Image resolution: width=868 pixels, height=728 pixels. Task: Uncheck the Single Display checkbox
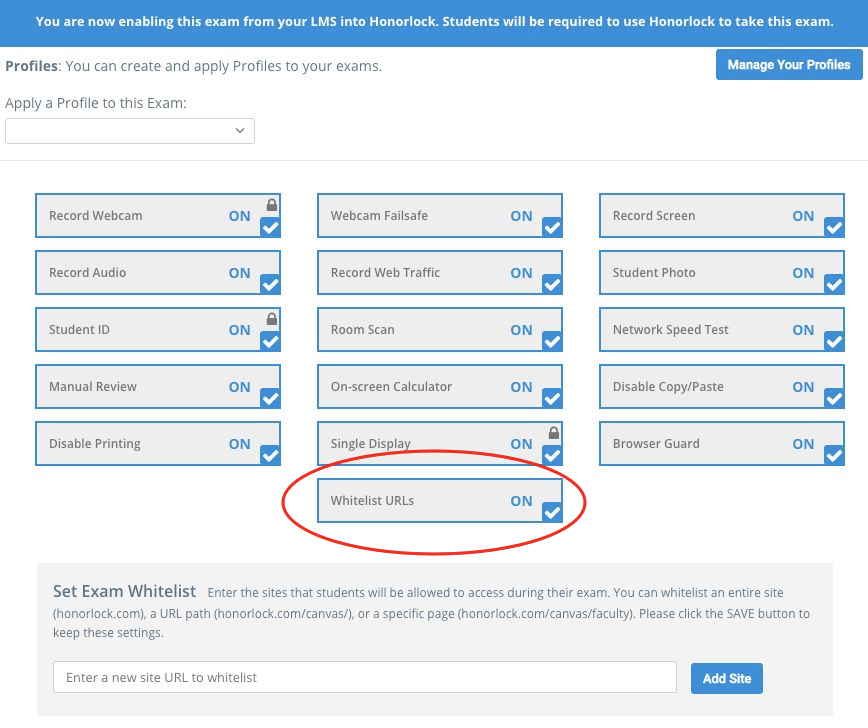pyautogui.click(x=552, y=455)
